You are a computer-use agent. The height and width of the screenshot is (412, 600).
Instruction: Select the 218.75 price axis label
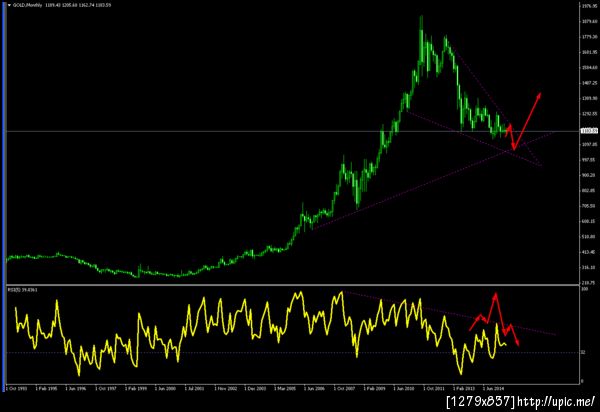click(589, 283)
